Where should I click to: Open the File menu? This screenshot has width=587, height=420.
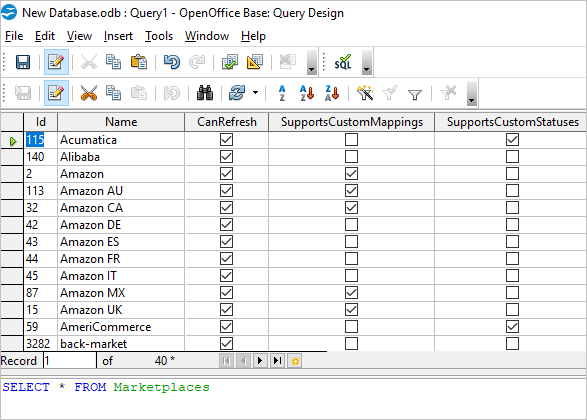point(14,36)
